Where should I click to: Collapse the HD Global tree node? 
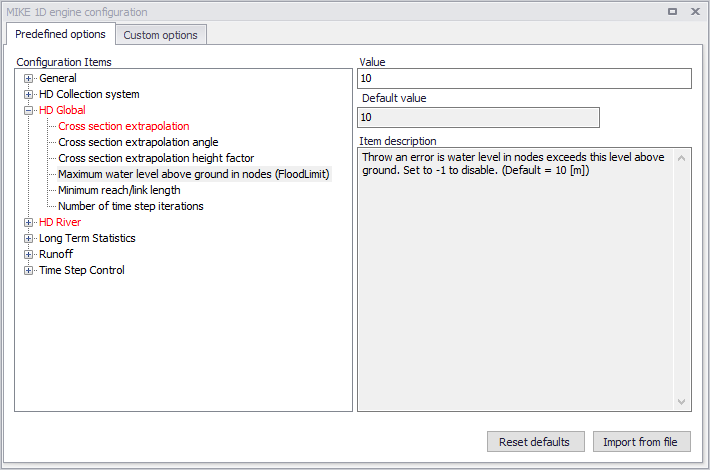[x=29, y=110]
